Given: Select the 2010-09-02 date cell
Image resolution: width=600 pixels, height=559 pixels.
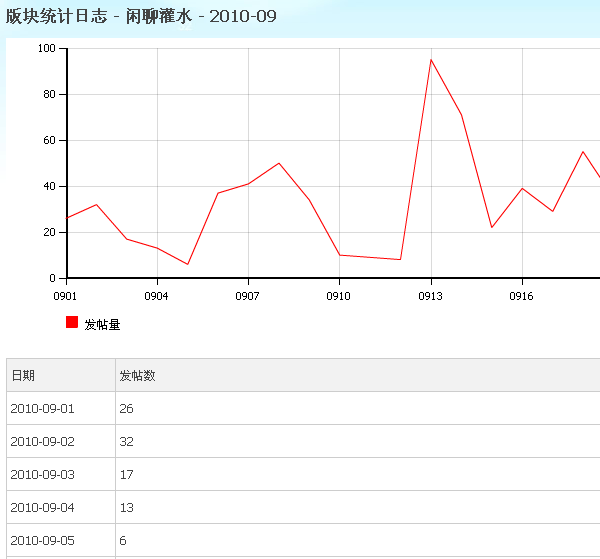Looking at the screenshot, I should point(42,441).
